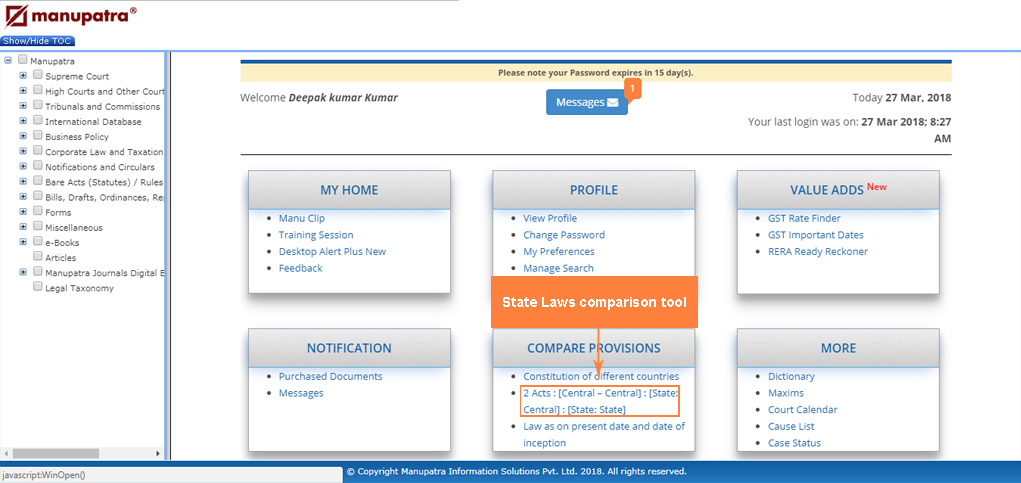The width and height of the screenshot is (1021, 483).
Task: Open the GST Rate Finder link
Action: click(x=803, y=218)
